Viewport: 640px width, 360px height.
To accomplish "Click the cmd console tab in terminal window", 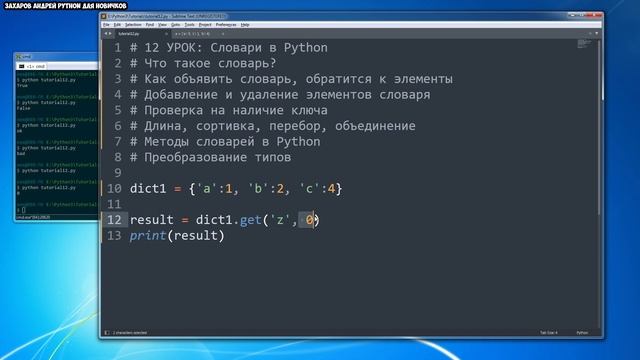I will [x=32, y=66].
